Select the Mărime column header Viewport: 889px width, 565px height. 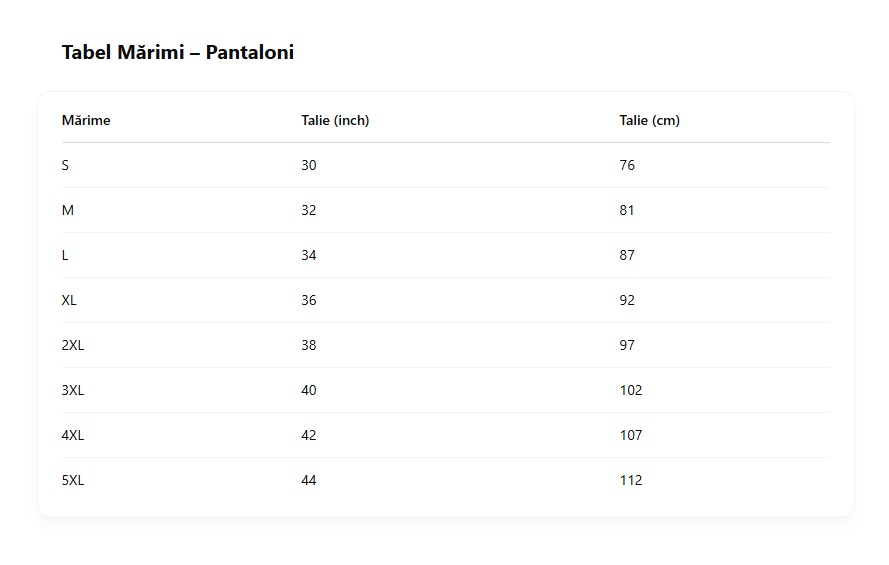pyautogui.click(x=86, y=120)
